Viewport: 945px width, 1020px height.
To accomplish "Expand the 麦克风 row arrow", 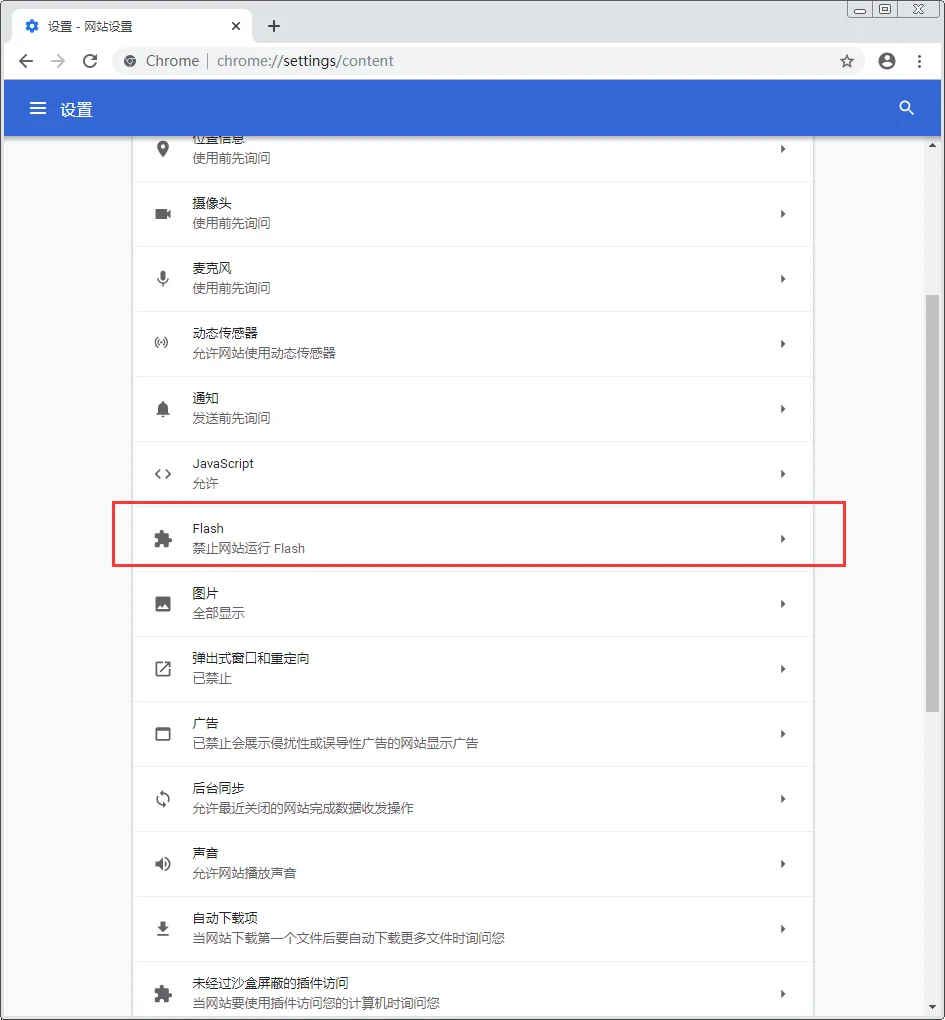I will coord(783,279).
